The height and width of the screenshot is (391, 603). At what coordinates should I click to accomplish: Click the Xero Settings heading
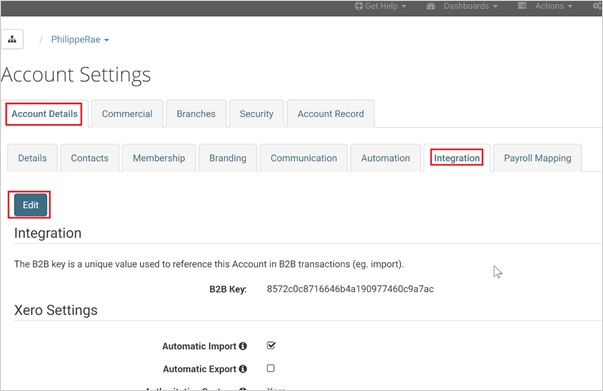click(x=56, y=310)
